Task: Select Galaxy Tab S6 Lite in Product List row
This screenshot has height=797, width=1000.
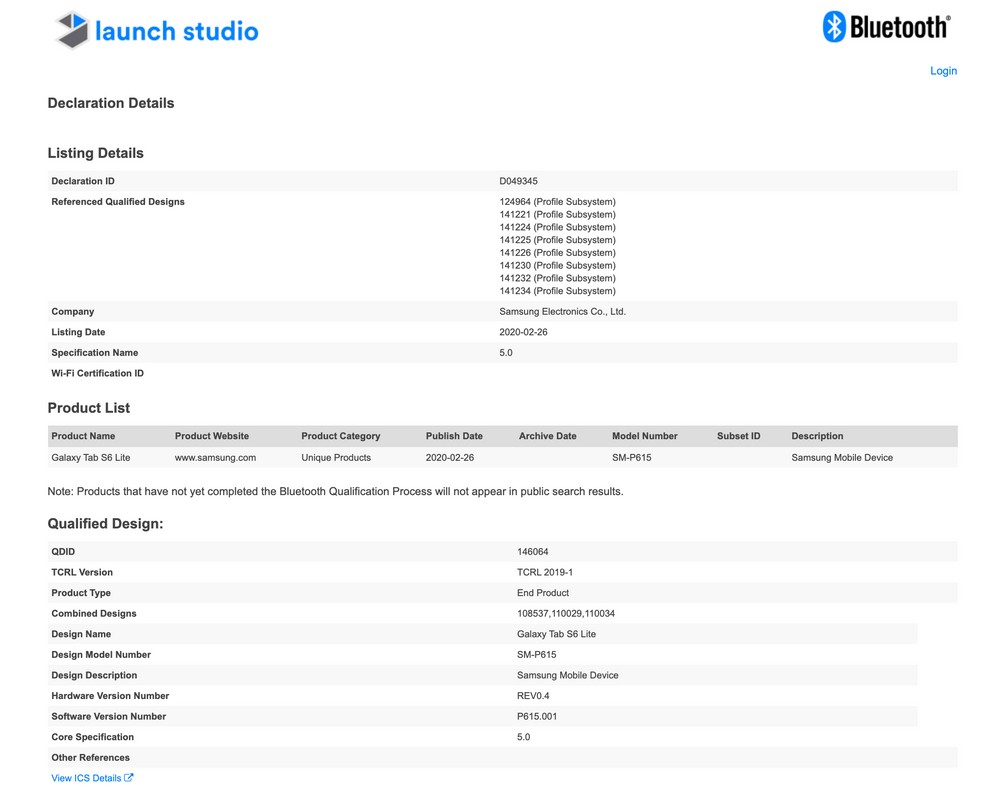Action: point(91,458)
